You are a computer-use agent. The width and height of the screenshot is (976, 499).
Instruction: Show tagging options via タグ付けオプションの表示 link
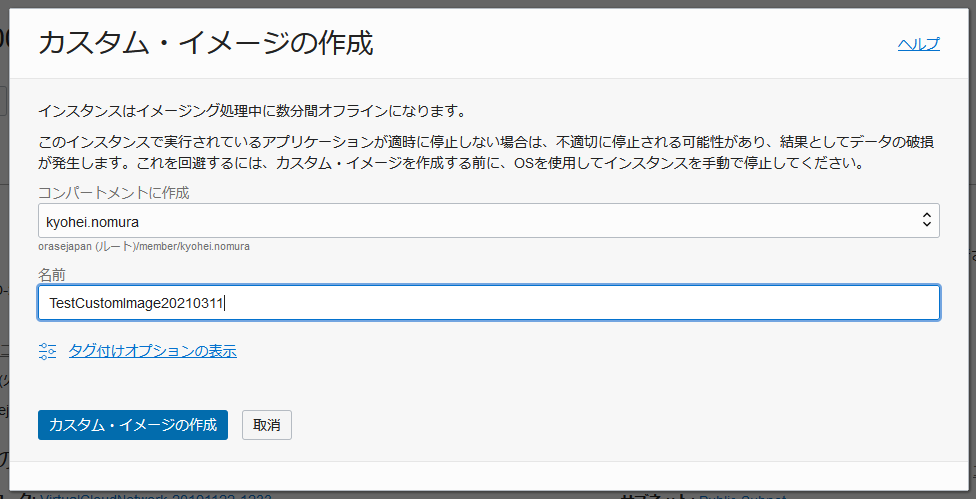(x=152, y=351)
